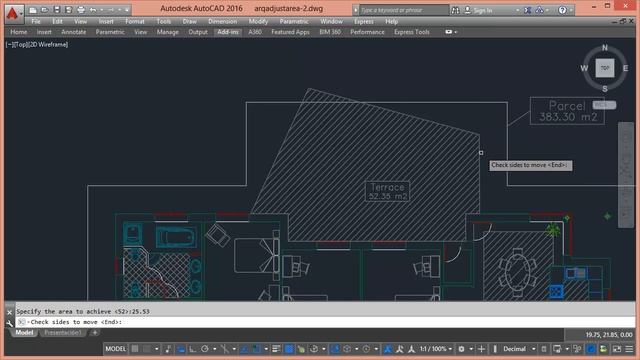Click the N compass direction on ViewCube
This screenshot has height=360, width=640.
click(605, 48)
